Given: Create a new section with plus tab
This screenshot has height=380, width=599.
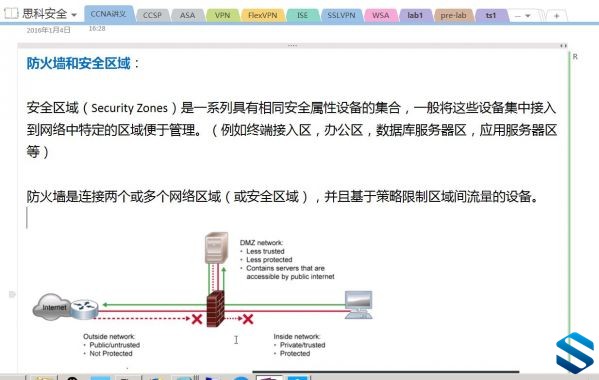Looking at the screenshot, I should 556,16.
